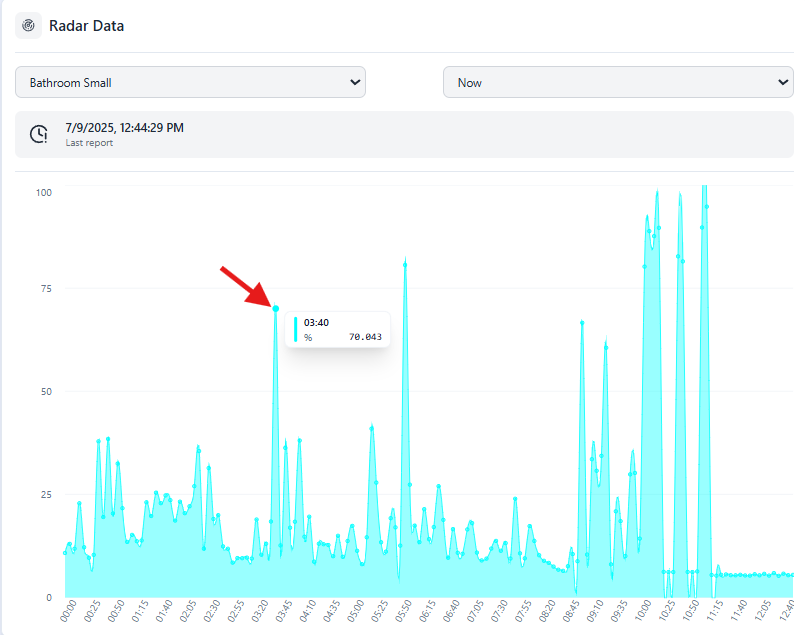Open the Now time range selector
Image resolution: width=805 pixels, height=635 pixels.
pos(617,82)
